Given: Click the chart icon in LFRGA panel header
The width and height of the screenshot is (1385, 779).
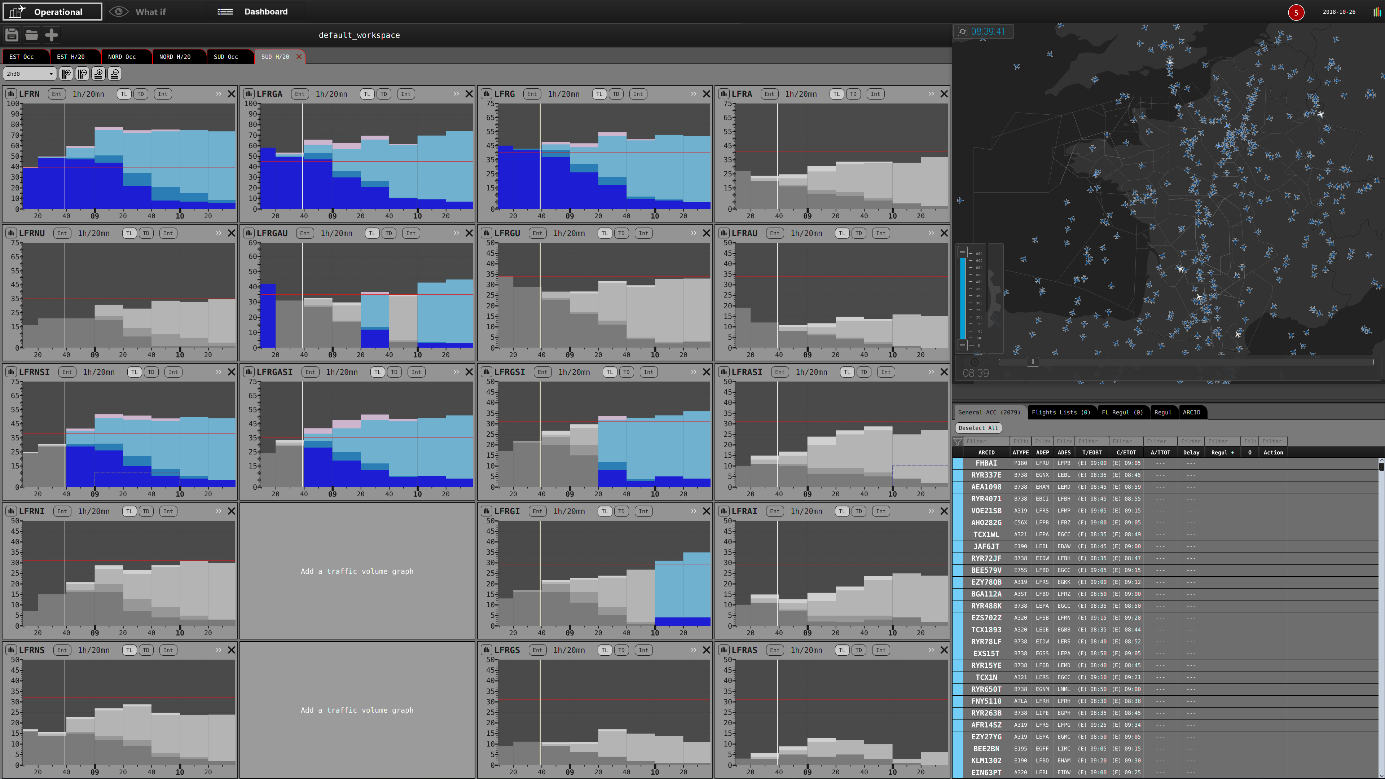Looking at the screenshot, I should click(x=249, y=94).
